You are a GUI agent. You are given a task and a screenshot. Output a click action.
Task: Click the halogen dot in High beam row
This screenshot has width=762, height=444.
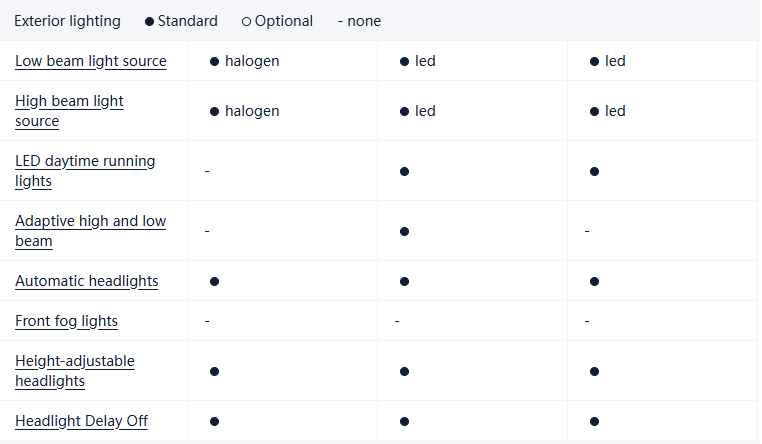click(x=214, y=111)
